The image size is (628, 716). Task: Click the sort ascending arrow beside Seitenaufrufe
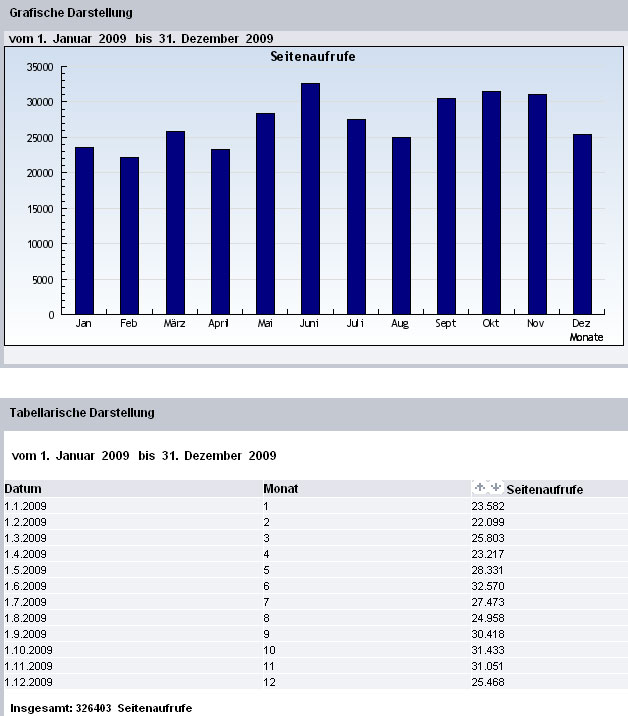(x=480, y=487)
